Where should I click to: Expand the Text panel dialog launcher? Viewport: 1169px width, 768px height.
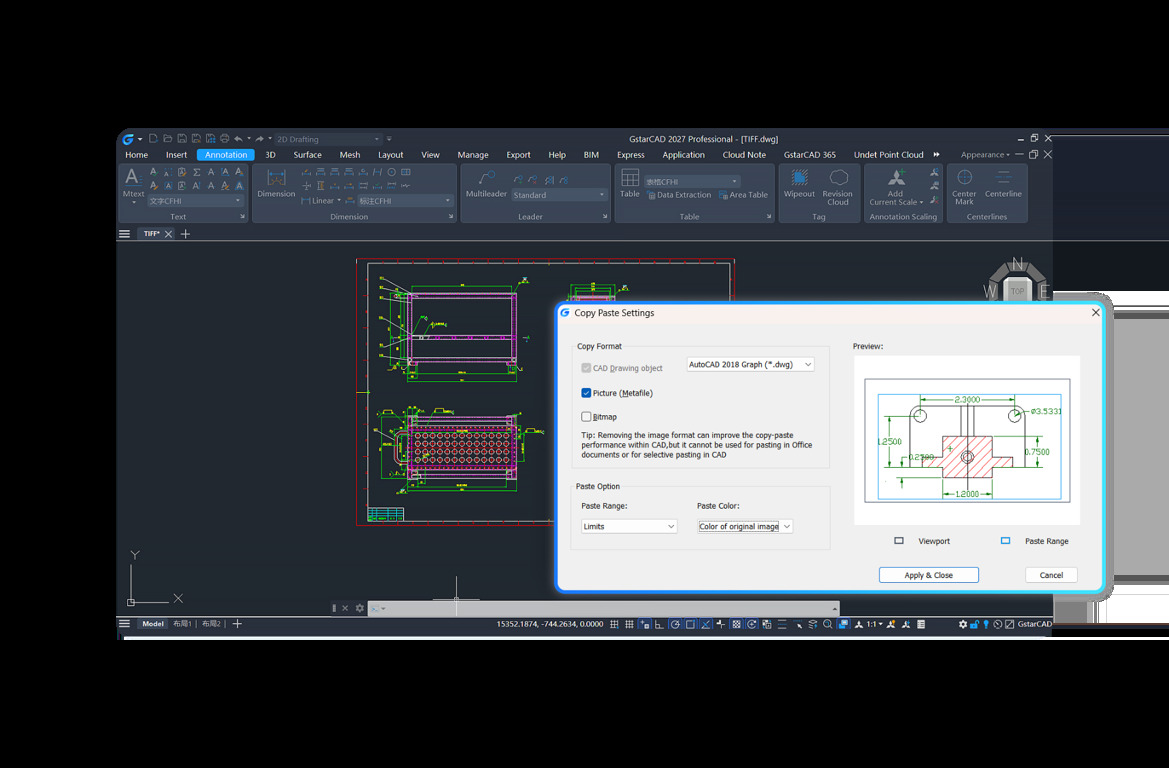[x=242, y=217]
